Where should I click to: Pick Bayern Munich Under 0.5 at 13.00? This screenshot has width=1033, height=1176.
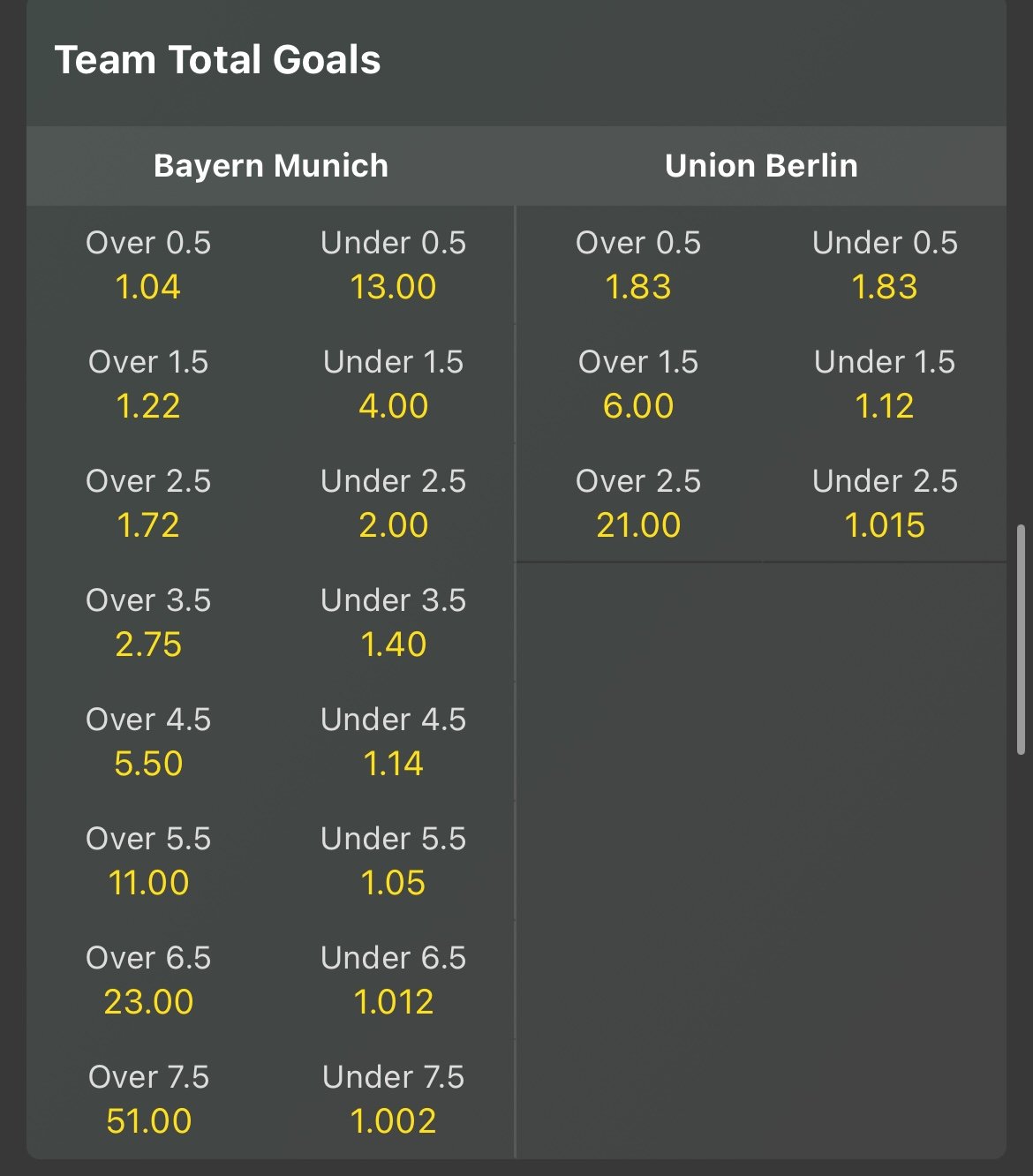[x=393, y=266]
